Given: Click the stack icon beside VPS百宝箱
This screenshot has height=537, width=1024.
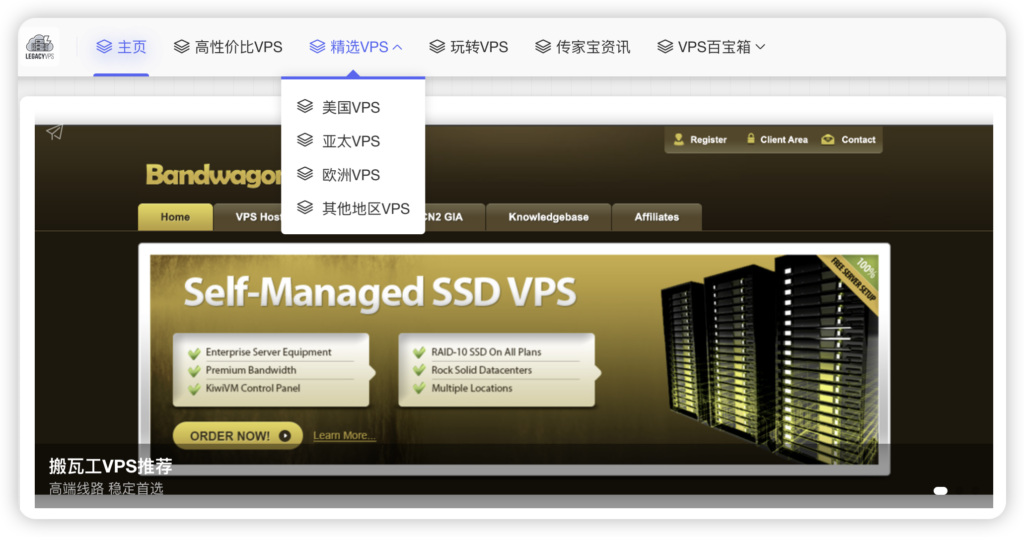Looking at the screenshot, I should 665,46.
